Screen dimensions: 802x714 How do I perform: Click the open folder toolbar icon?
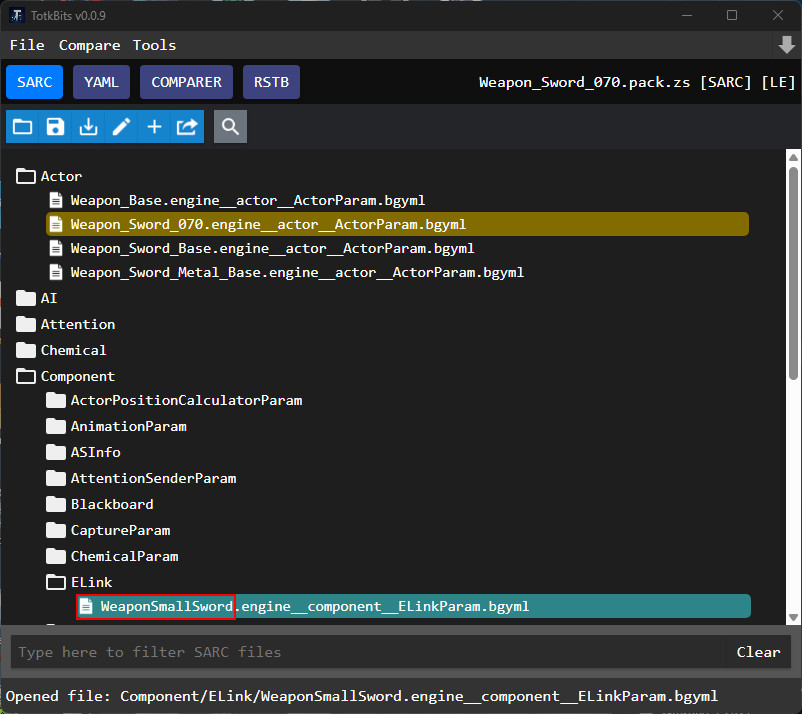point(22,127)
